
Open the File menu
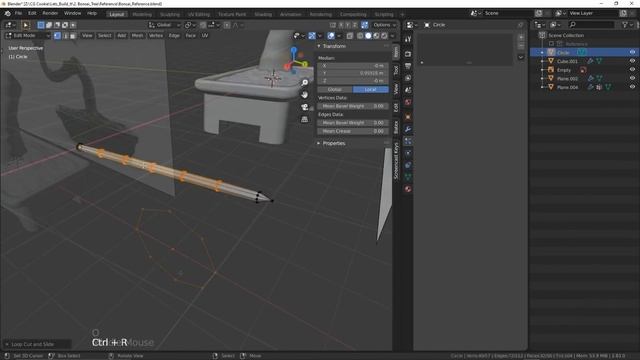pos(18,13)
